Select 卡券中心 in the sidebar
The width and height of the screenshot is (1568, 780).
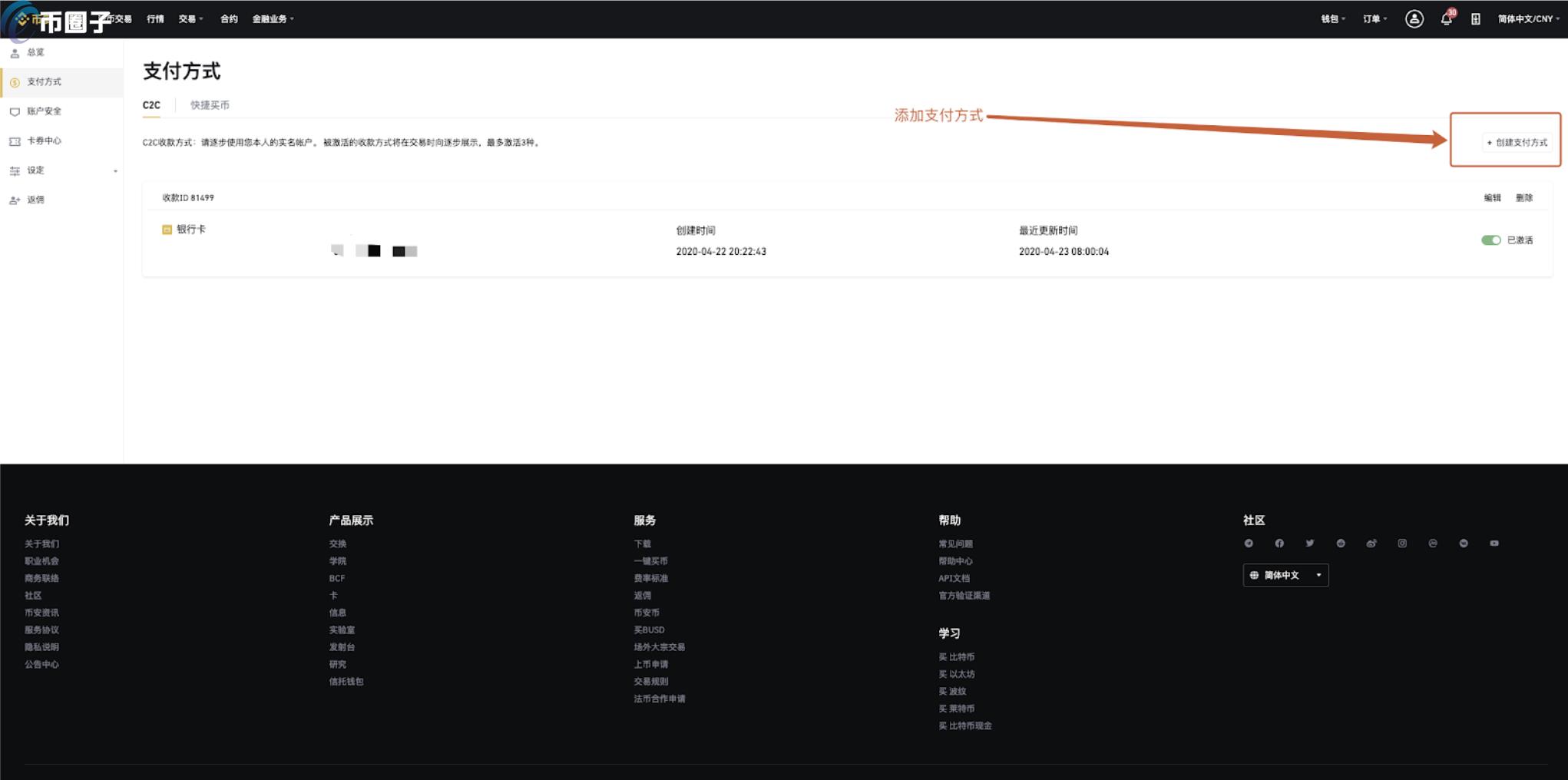click(x=61, y=140)
